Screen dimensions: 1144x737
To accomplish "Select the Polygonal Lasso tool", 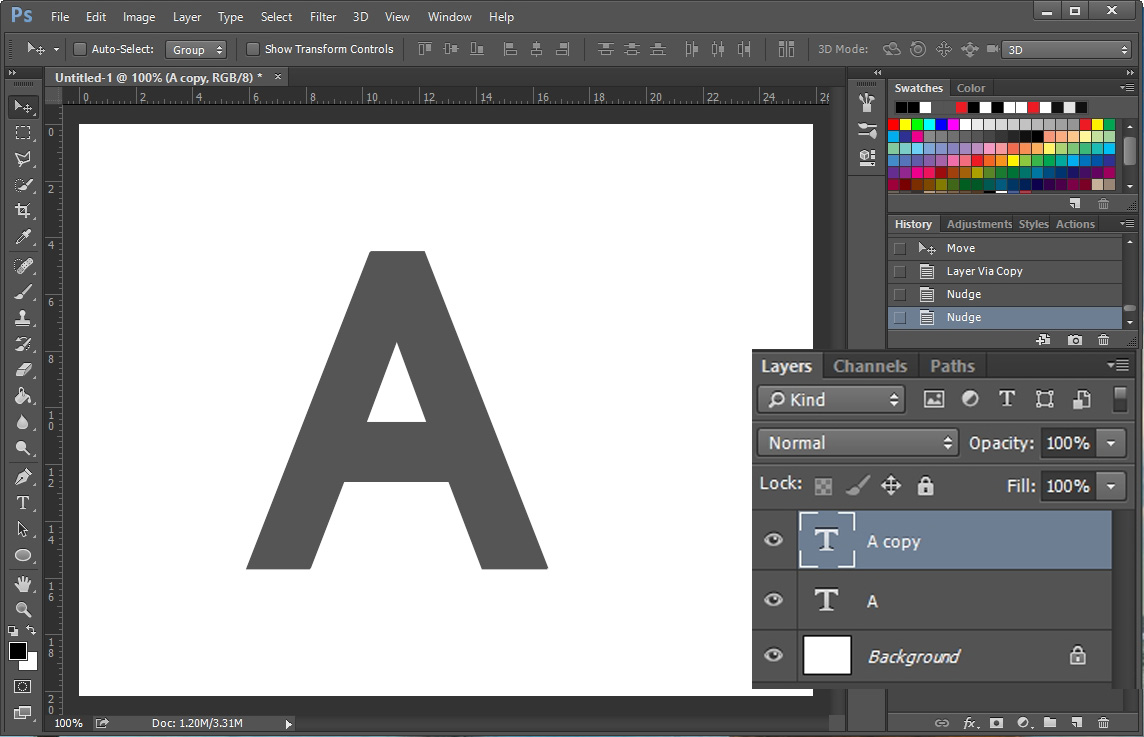I will (23, 159).
